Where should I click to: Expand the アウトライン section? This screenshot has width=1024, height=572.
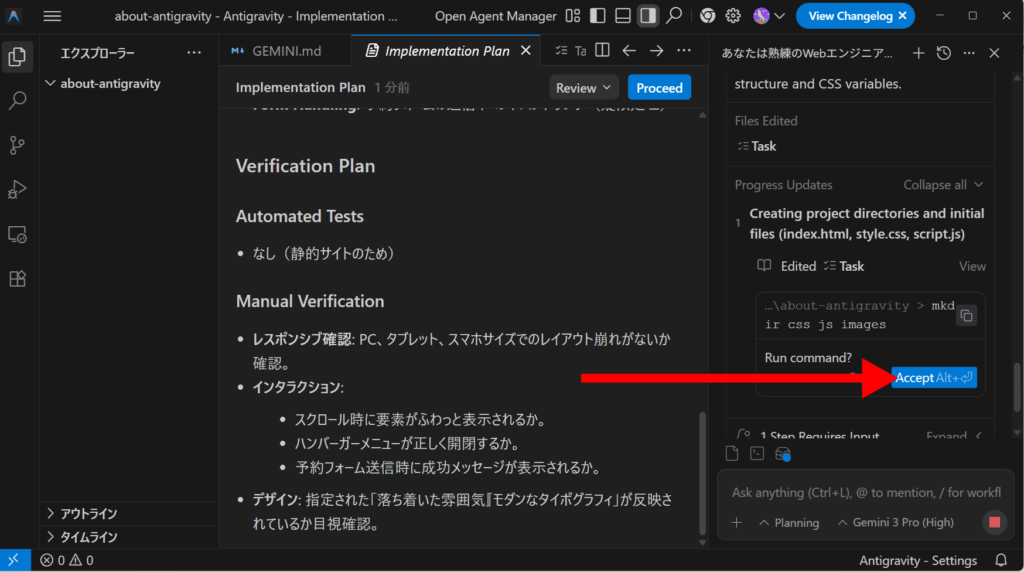(87, 513)
